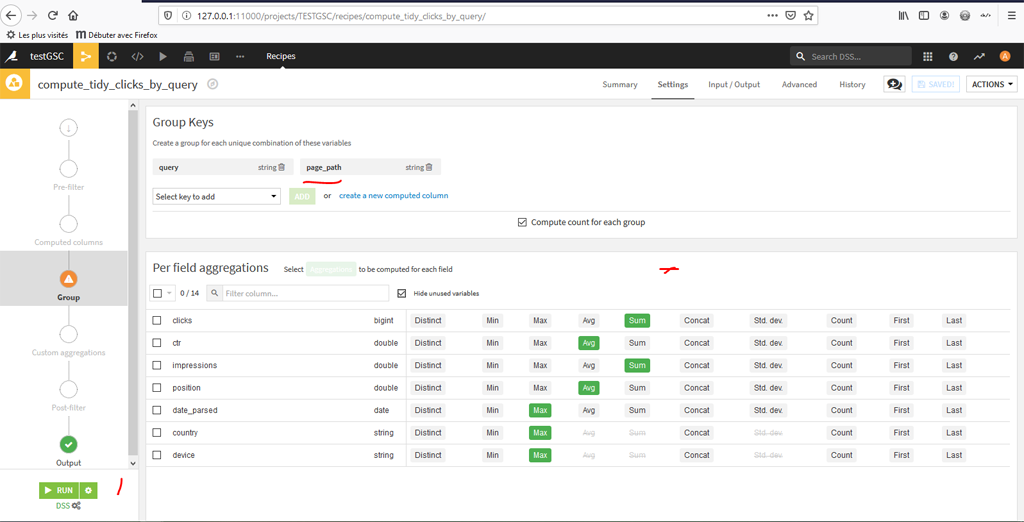Bookmark this page with the star

click(808, 15)
